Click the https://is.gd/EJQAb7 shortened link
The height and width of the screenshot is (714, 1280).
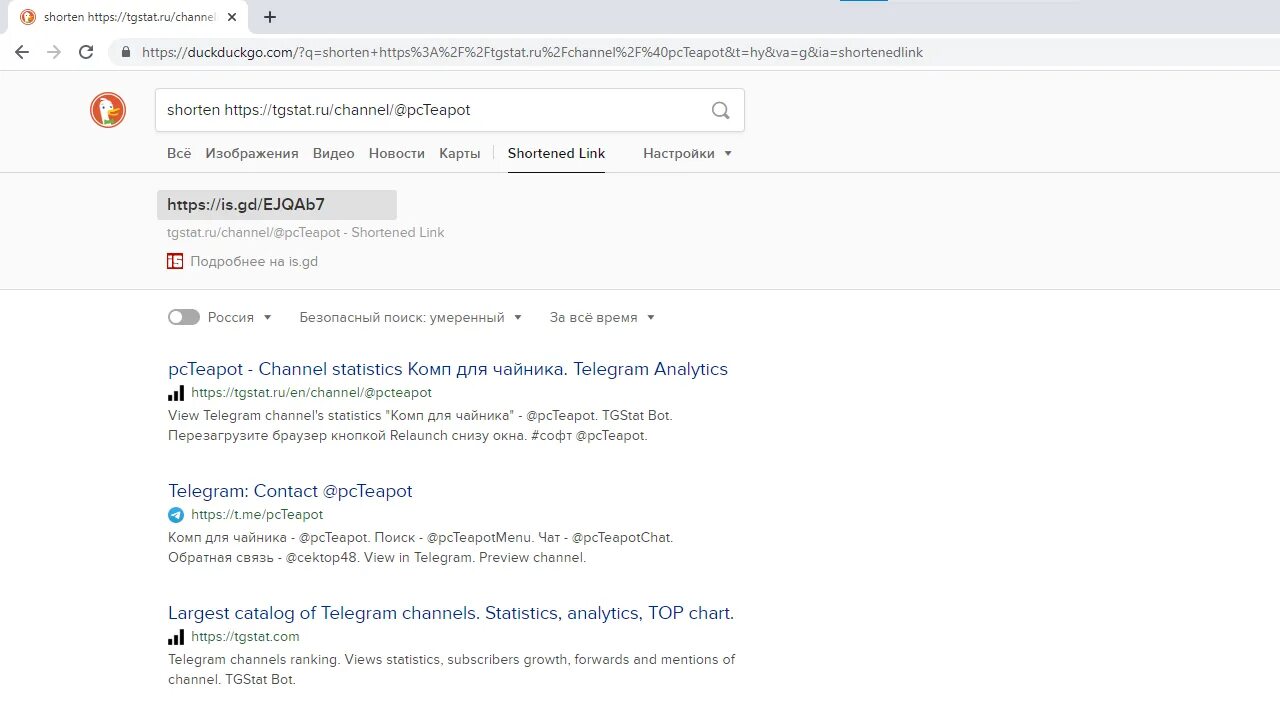[x=246, y=205]
